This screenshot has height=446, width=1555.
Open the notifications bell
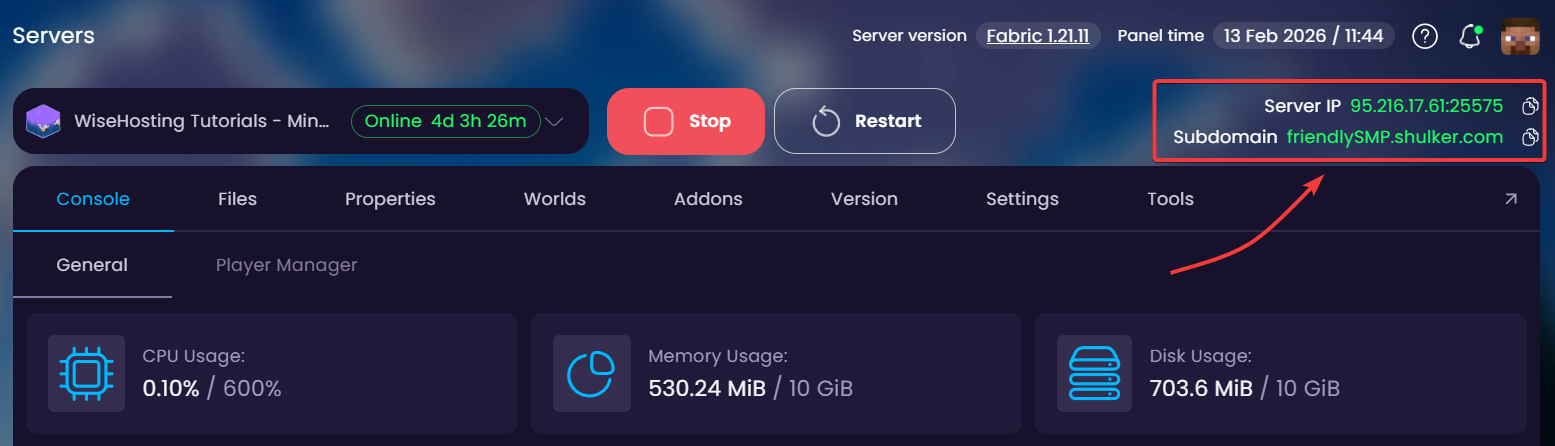tap(1470, 37)
